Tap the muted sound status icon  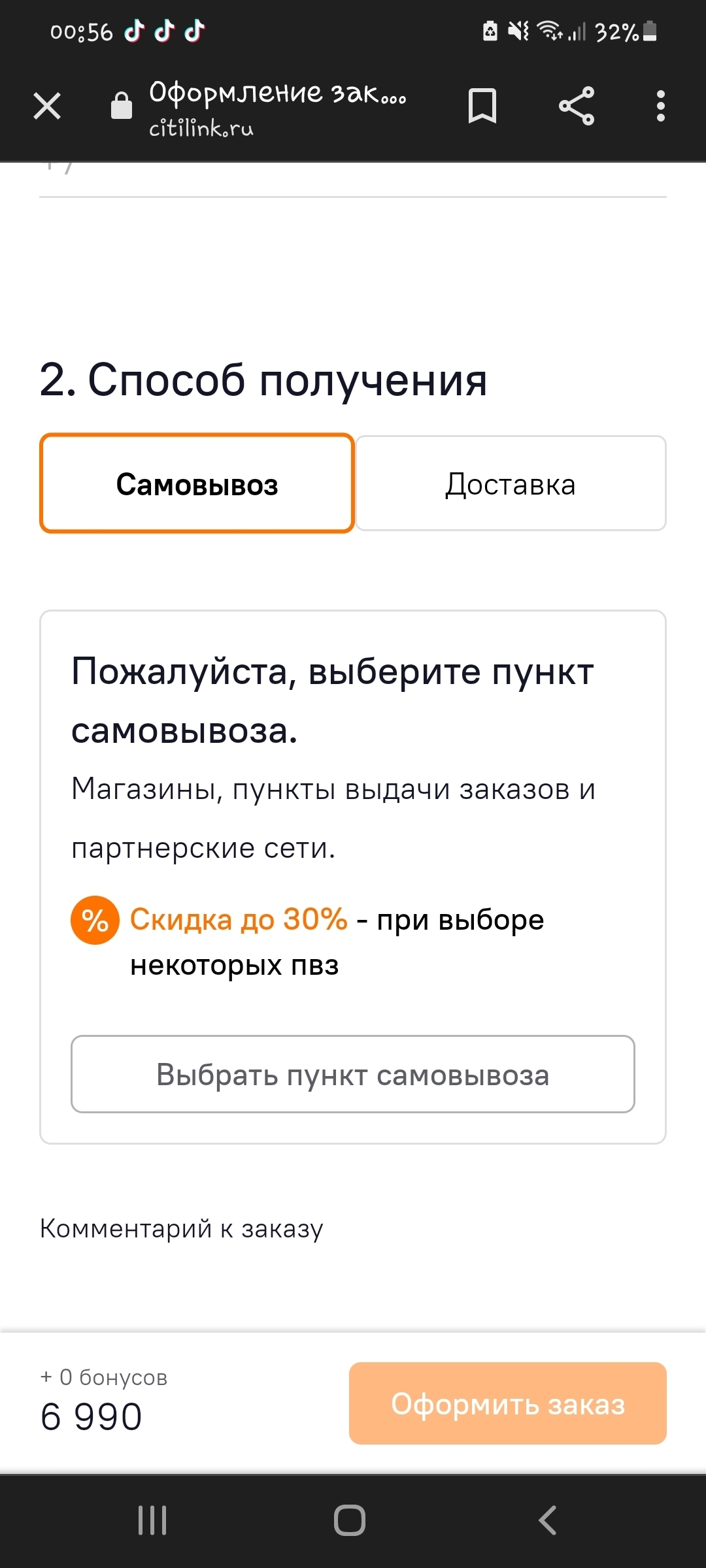coord(518,31)
